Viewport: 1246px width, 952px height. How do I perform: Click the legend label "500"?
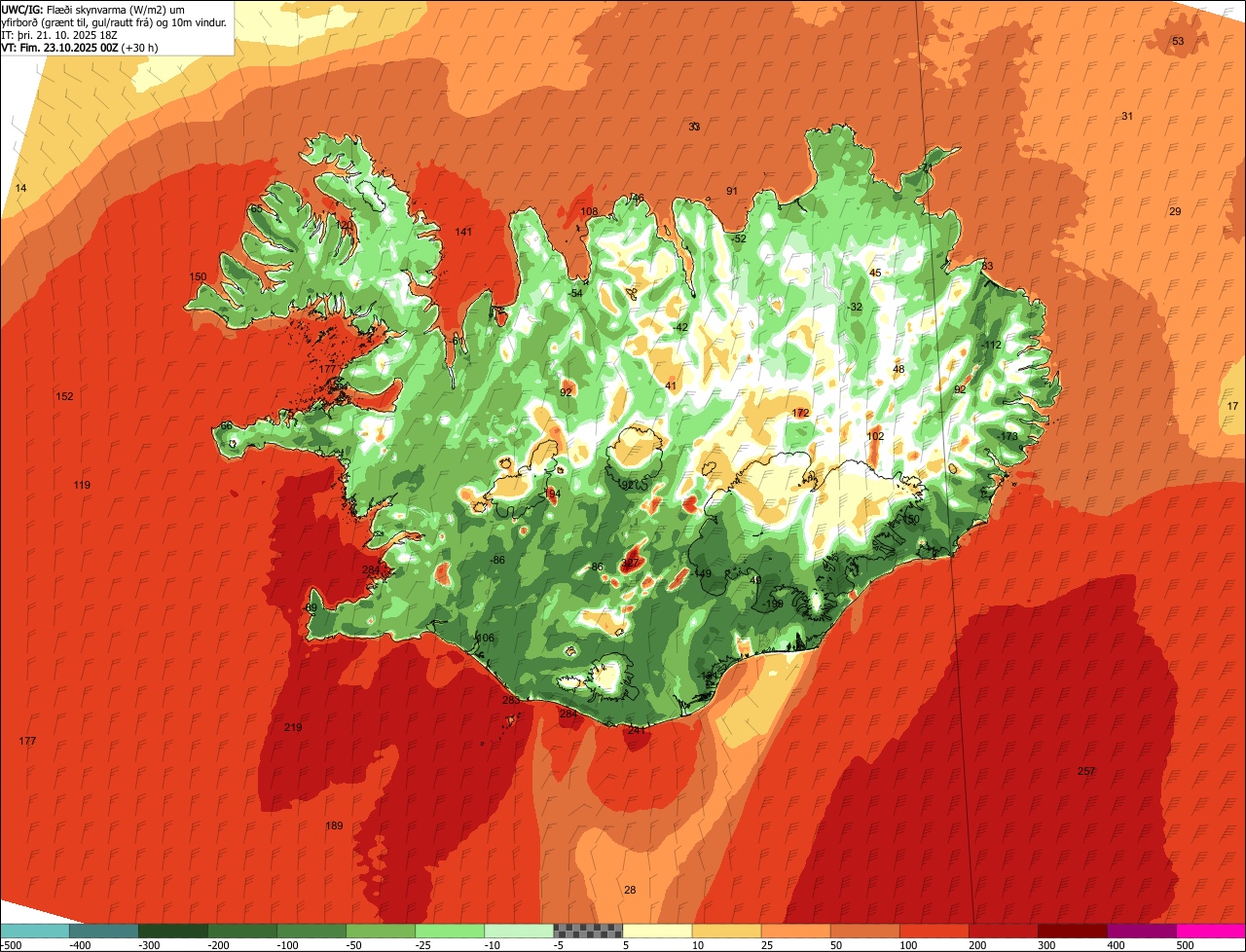(x=1185, y=945)
